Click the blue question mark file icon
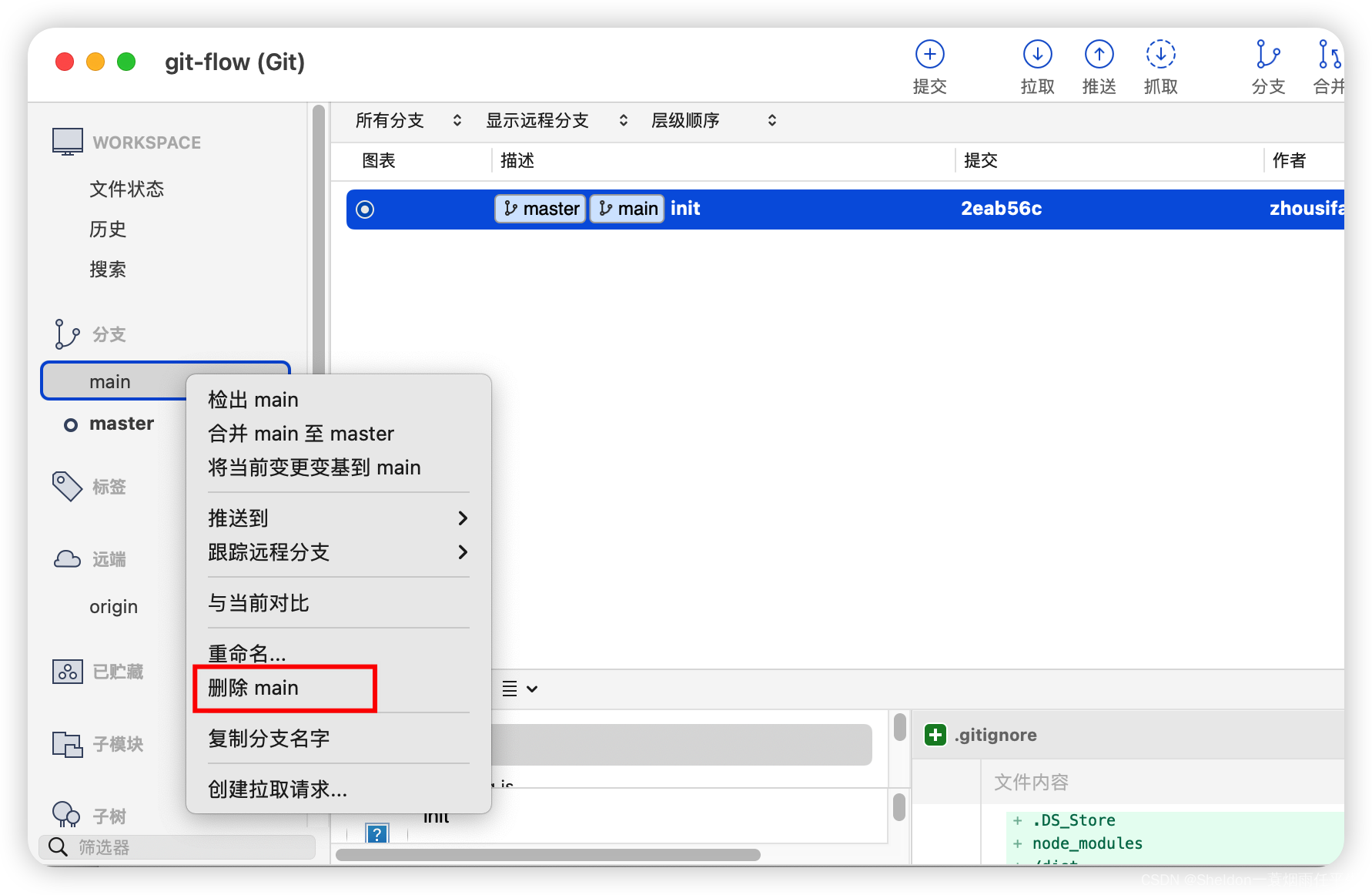Screen dimensions: 1372x895 (x=376, y=833)
